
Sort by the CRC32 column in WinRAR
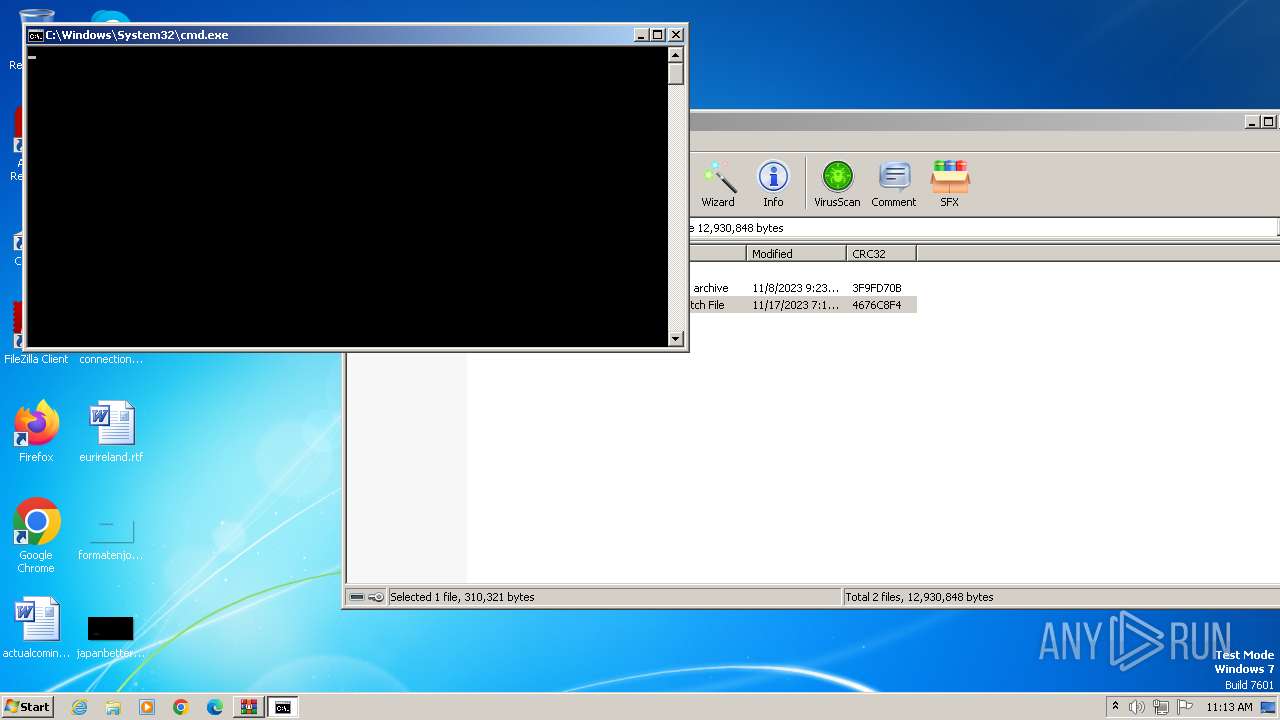point(881,254)
